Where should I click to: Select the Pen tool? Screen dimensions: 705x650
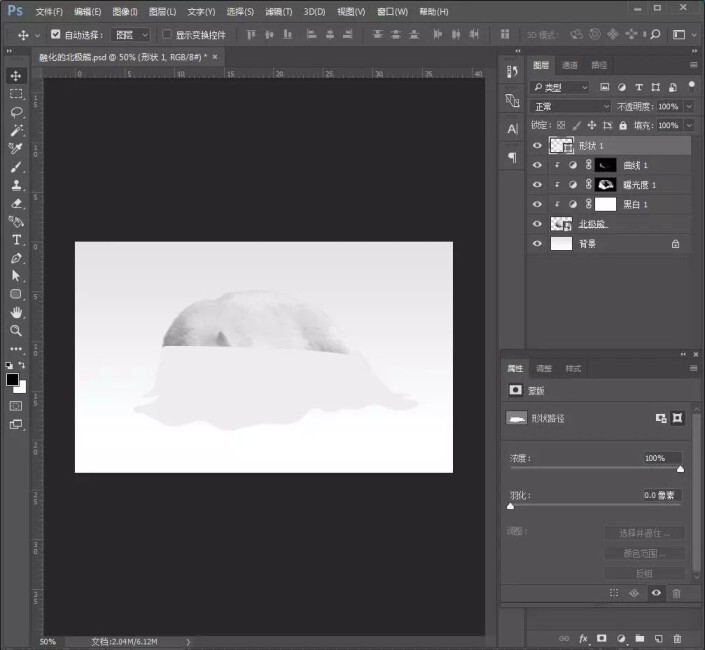pos(16,258)
